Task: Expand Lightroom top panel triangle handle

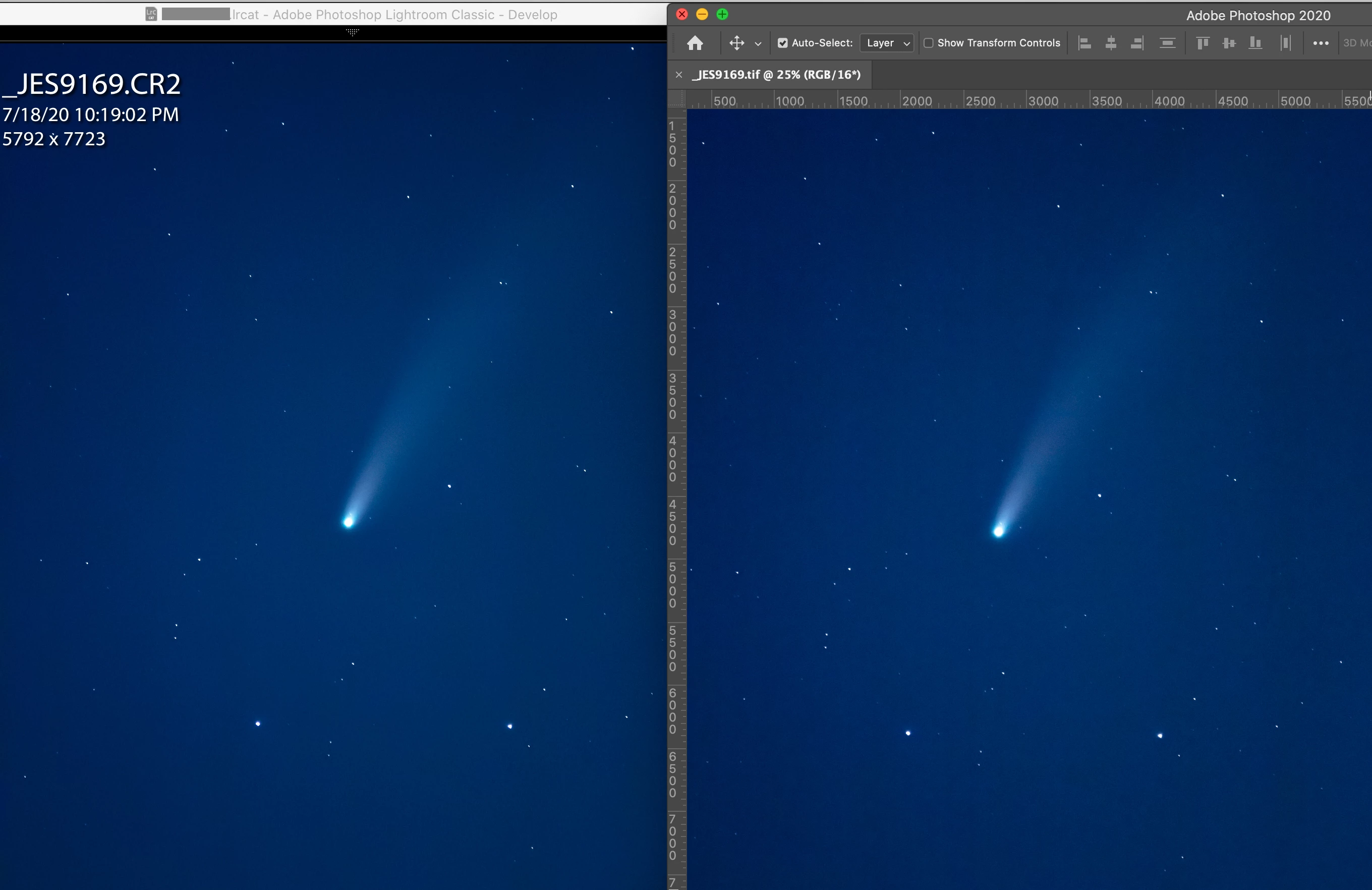Action: (352, 32)
